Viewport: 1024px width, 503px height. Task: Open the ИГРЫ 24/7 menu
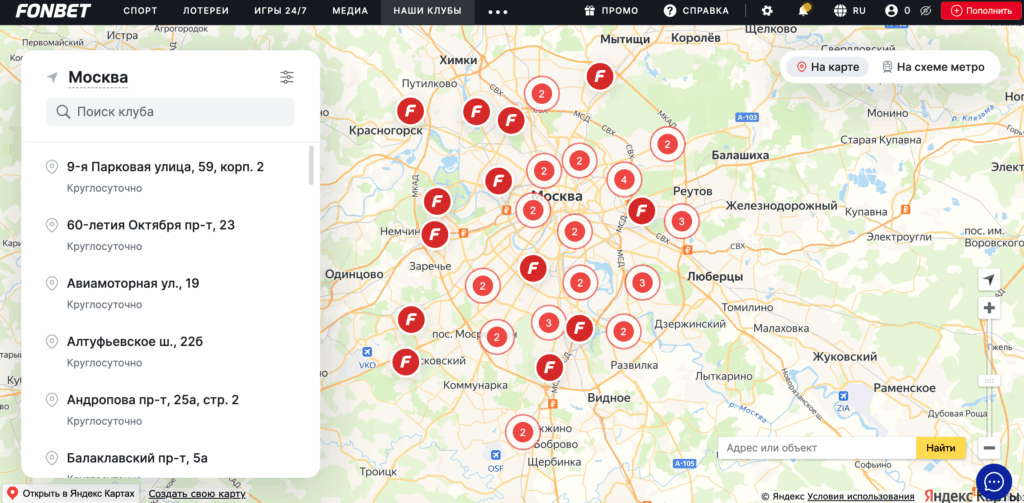(280, 11)
